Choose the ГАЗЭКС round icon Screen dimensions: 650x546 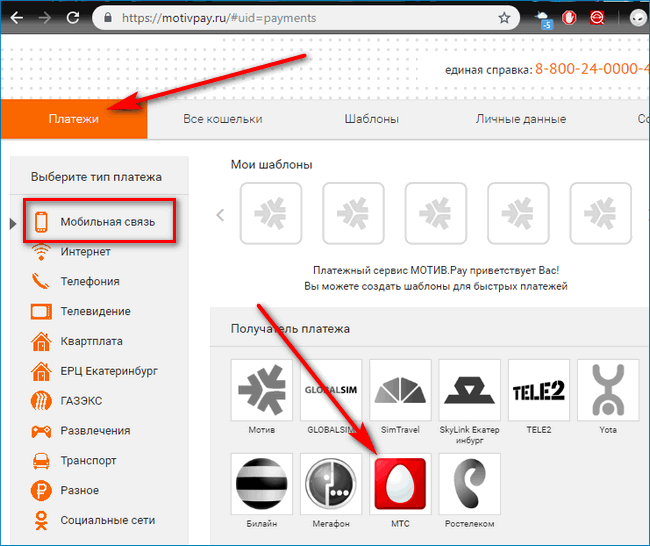pos(41,401)
